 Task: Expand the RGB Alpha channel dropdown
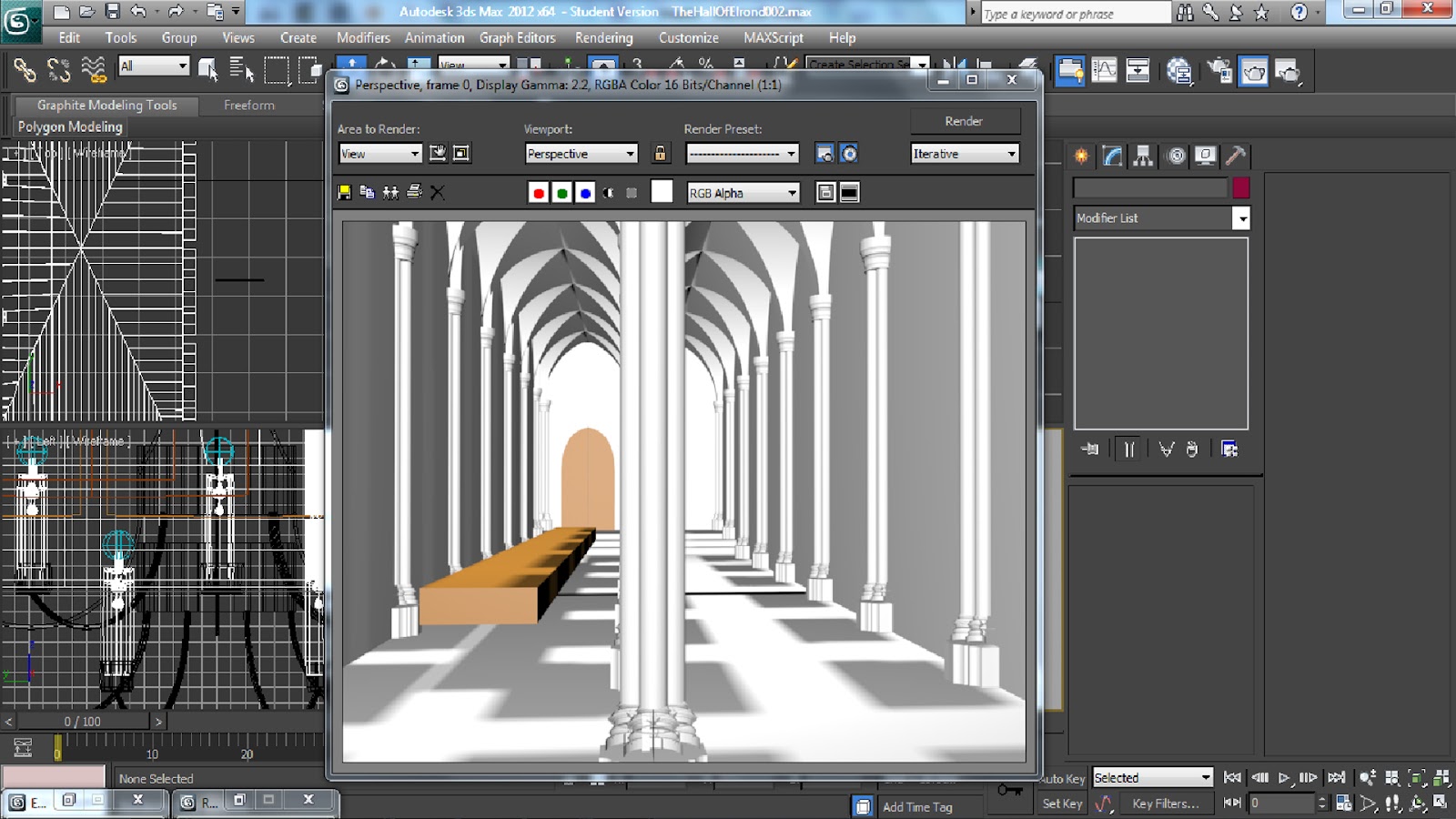pos(743,193)
